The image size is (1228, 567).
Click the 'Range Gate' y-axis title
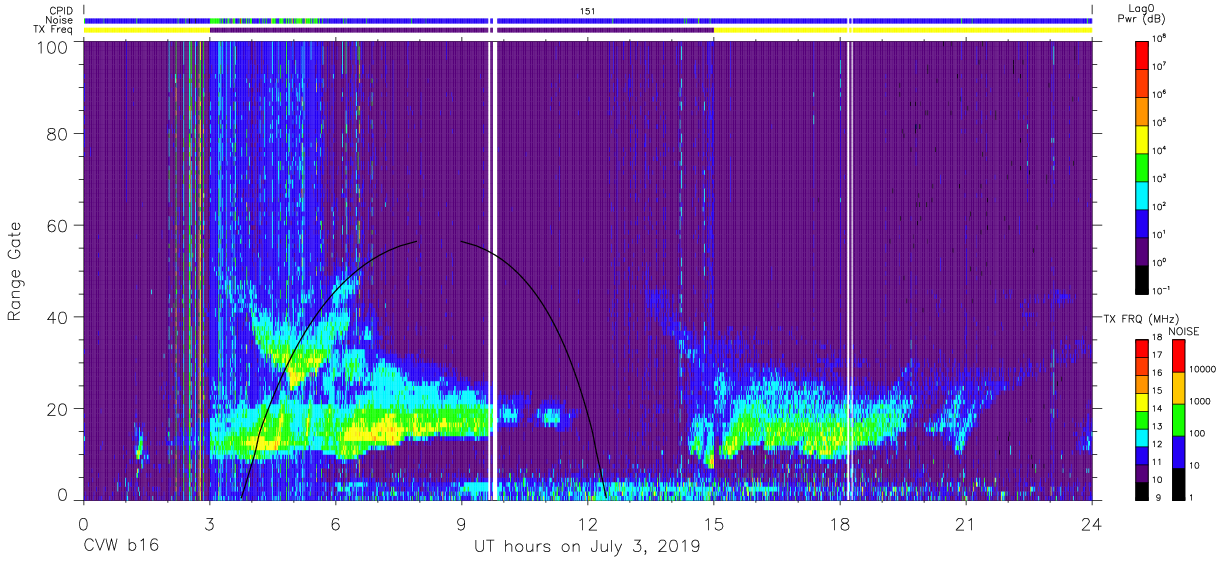tap(15, 271)
